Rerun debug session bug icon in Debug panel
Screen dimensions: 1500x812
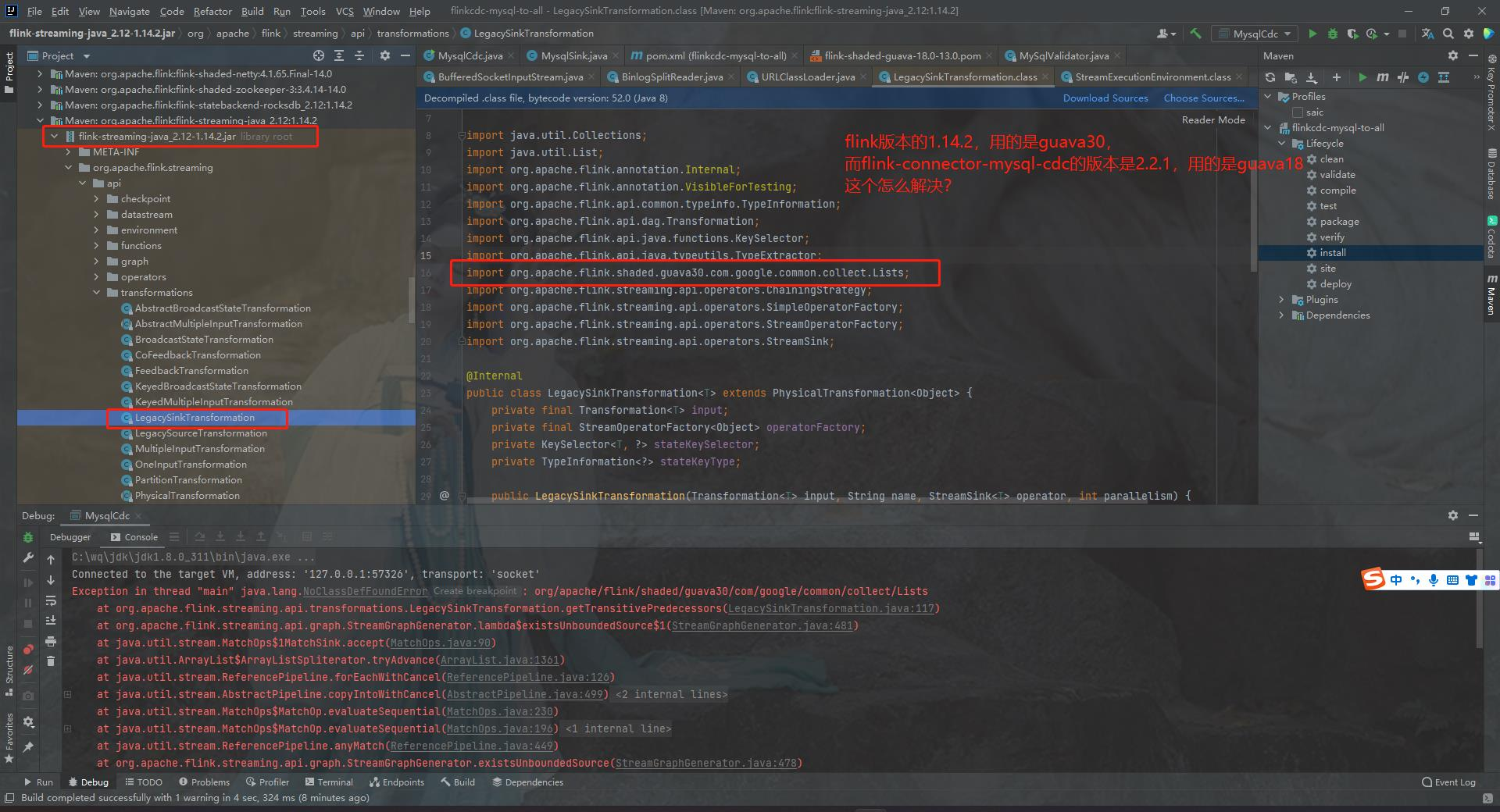28,537
